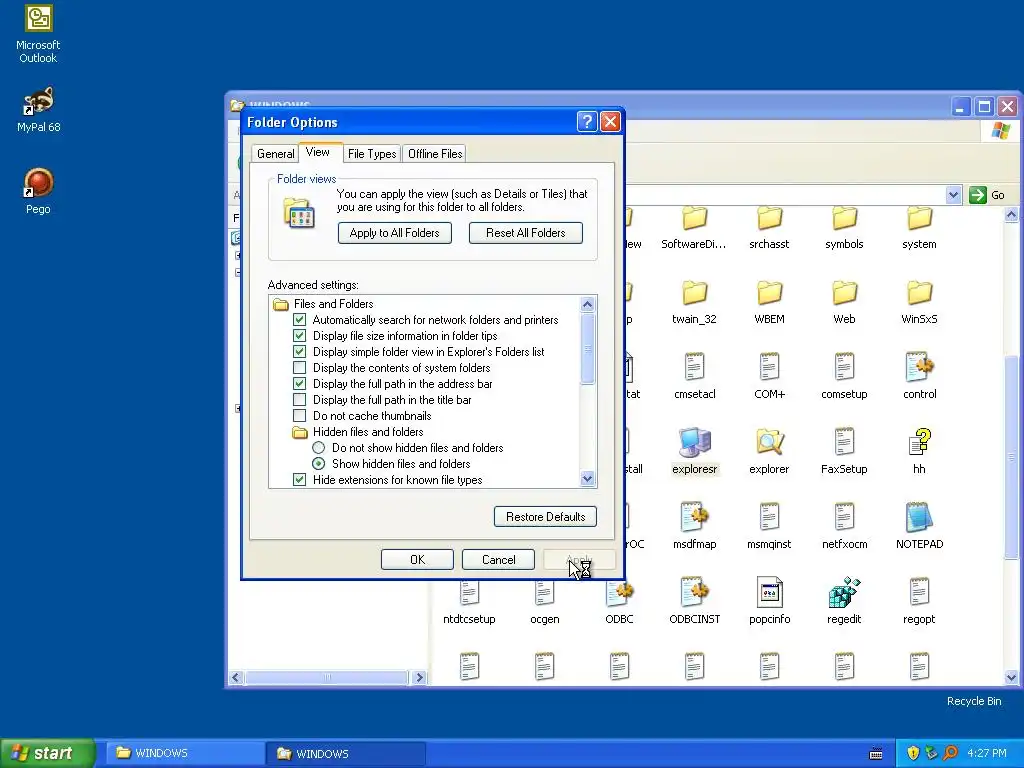Select the Web folder

[x=844, y=302]
